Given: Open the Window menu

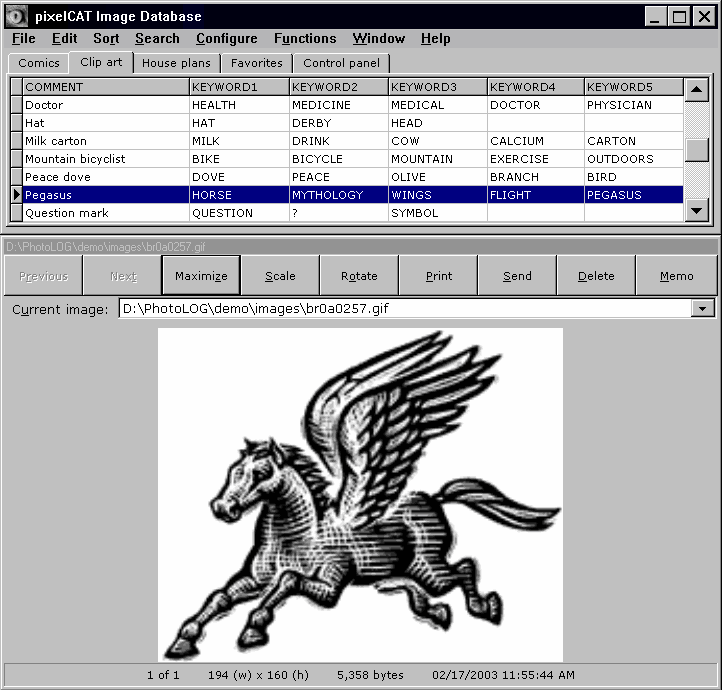Looking at the screenshot, I should point(378,39).
